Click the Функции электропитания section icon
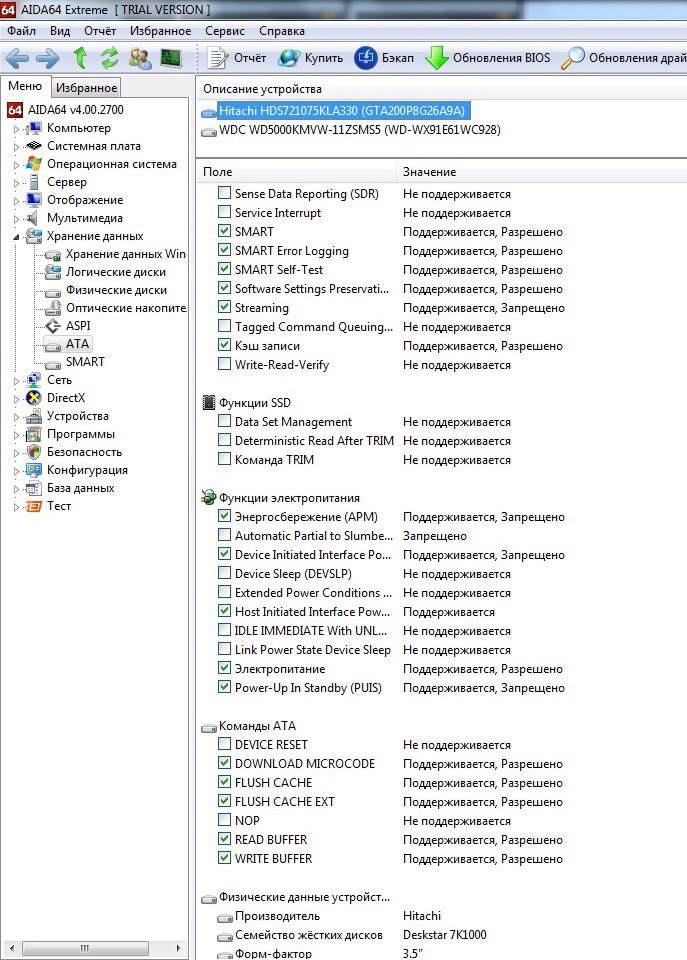Viewport: 687px width, 960px height. point(209,497)
